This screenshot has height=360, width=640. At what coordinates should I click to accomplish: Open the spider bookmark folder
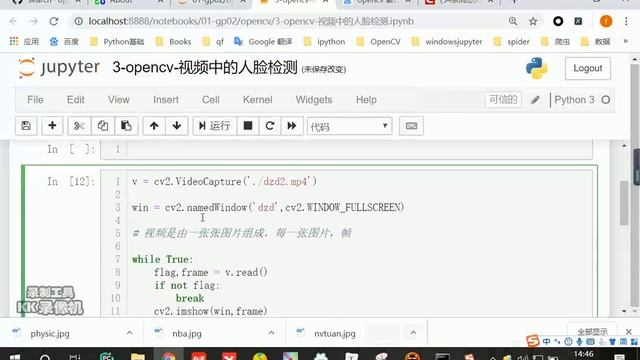click(511, 42)
